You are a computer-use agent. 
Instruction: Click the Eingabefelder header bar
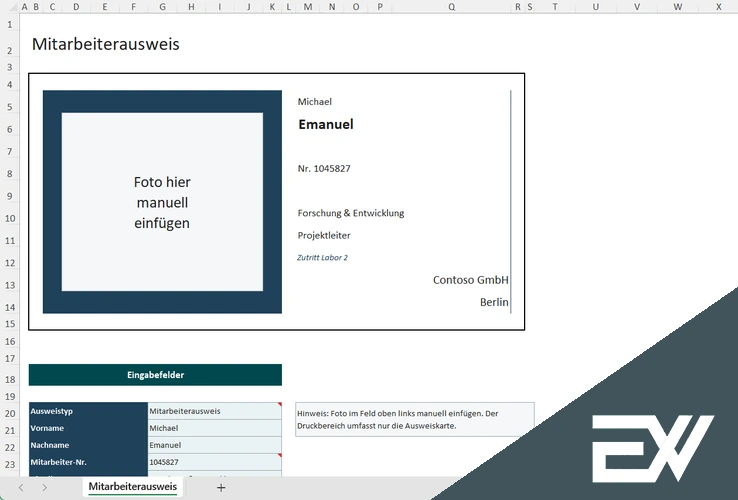(x=155, y=375)
